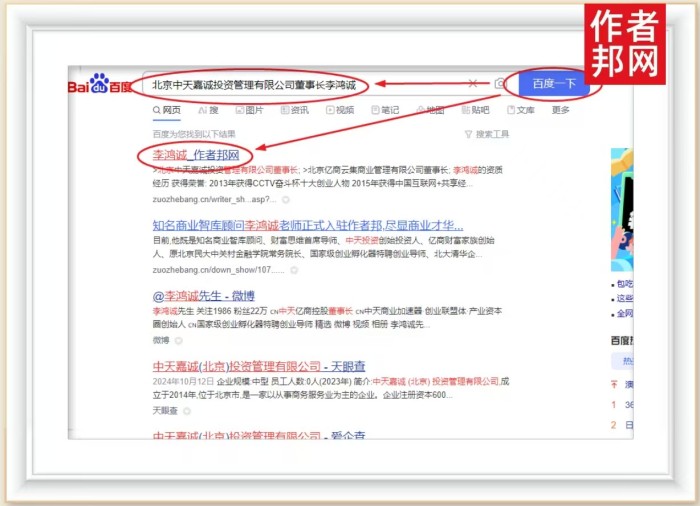
Task: Open the 李鸿诚_作者邦网 search result
Action: pyautogui.click(x=196, y=156)
